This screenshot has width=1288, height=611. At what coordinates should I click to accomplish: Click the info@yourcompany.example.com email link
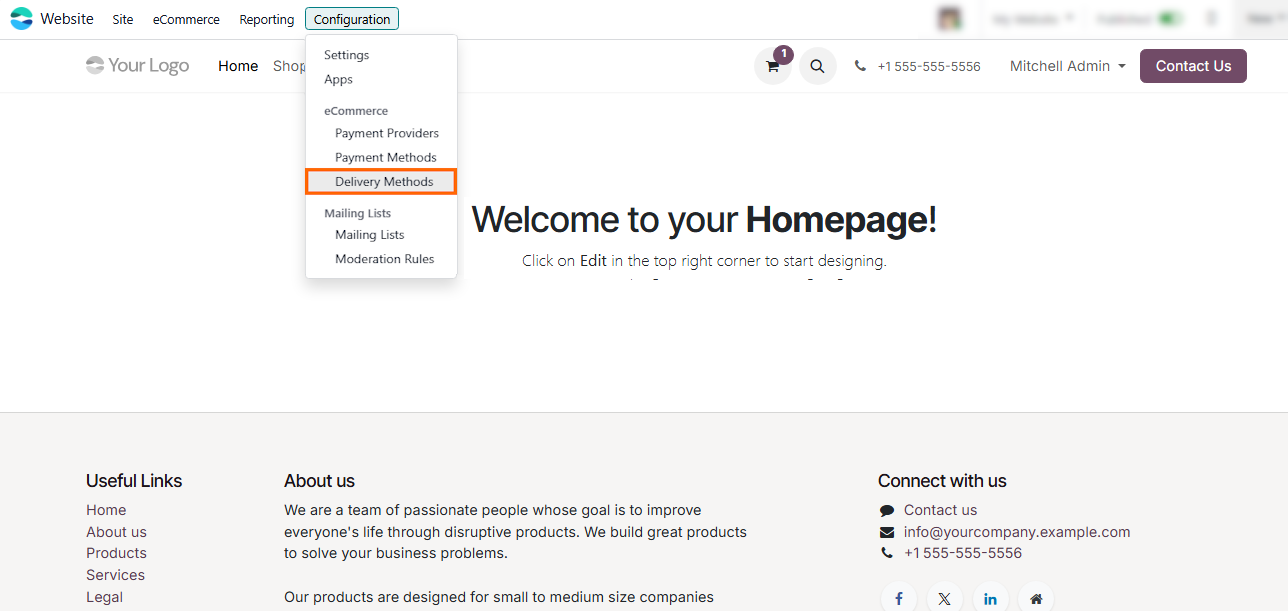[1017, 532]
